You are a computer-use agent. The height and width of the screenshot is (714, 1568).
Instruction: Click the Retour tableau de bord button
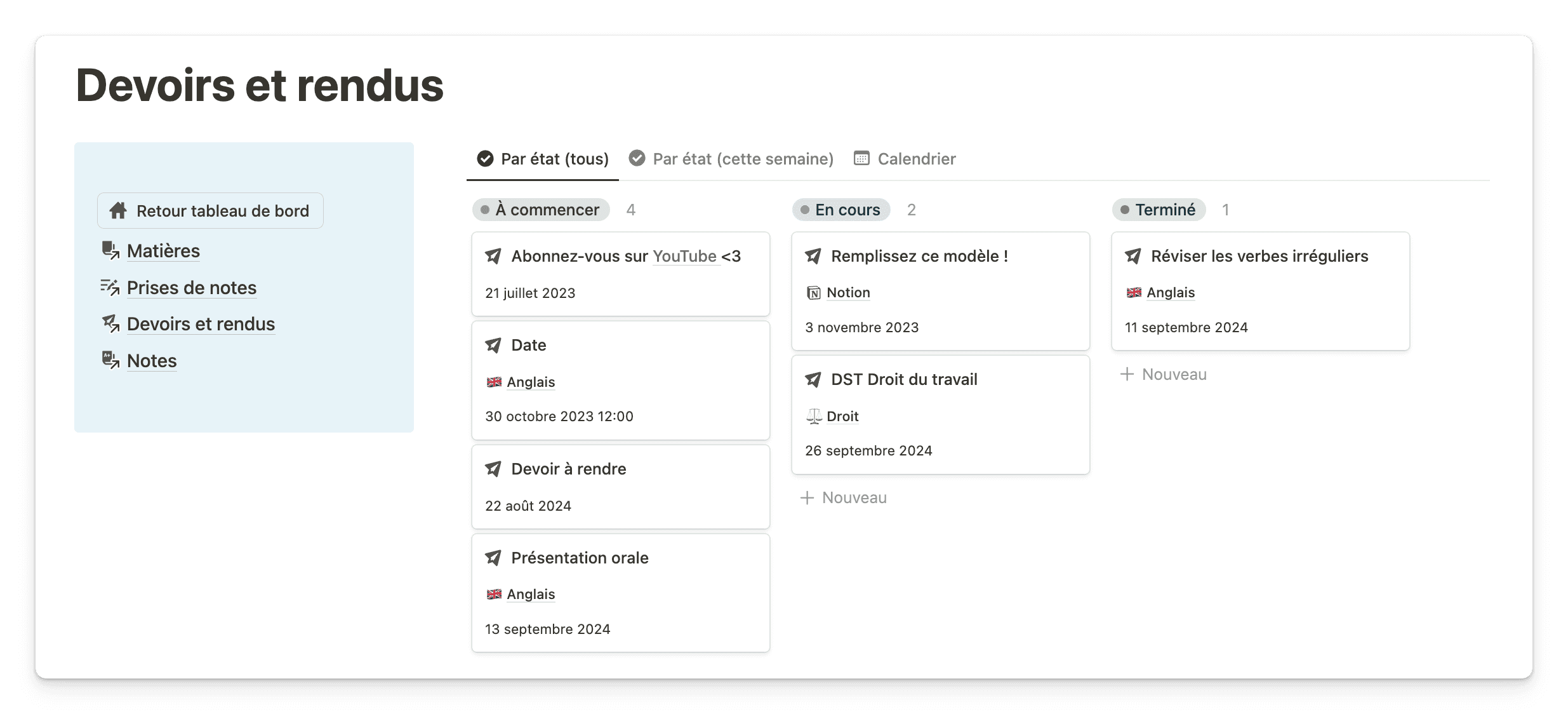tap(210, 211)
